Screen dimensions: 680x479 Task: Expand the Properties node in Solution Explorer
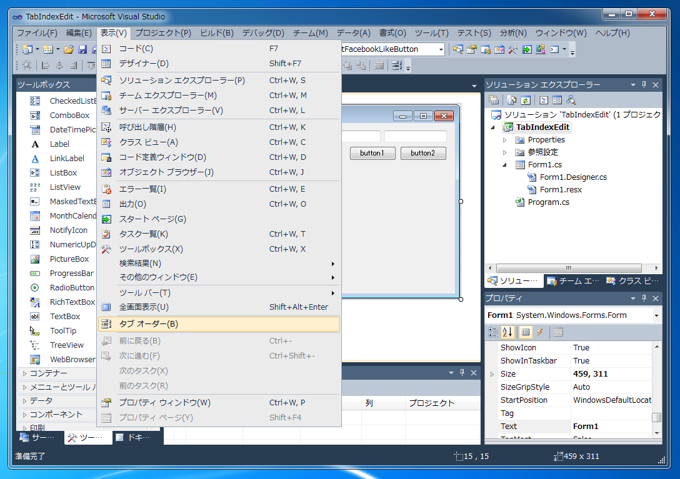505,140
